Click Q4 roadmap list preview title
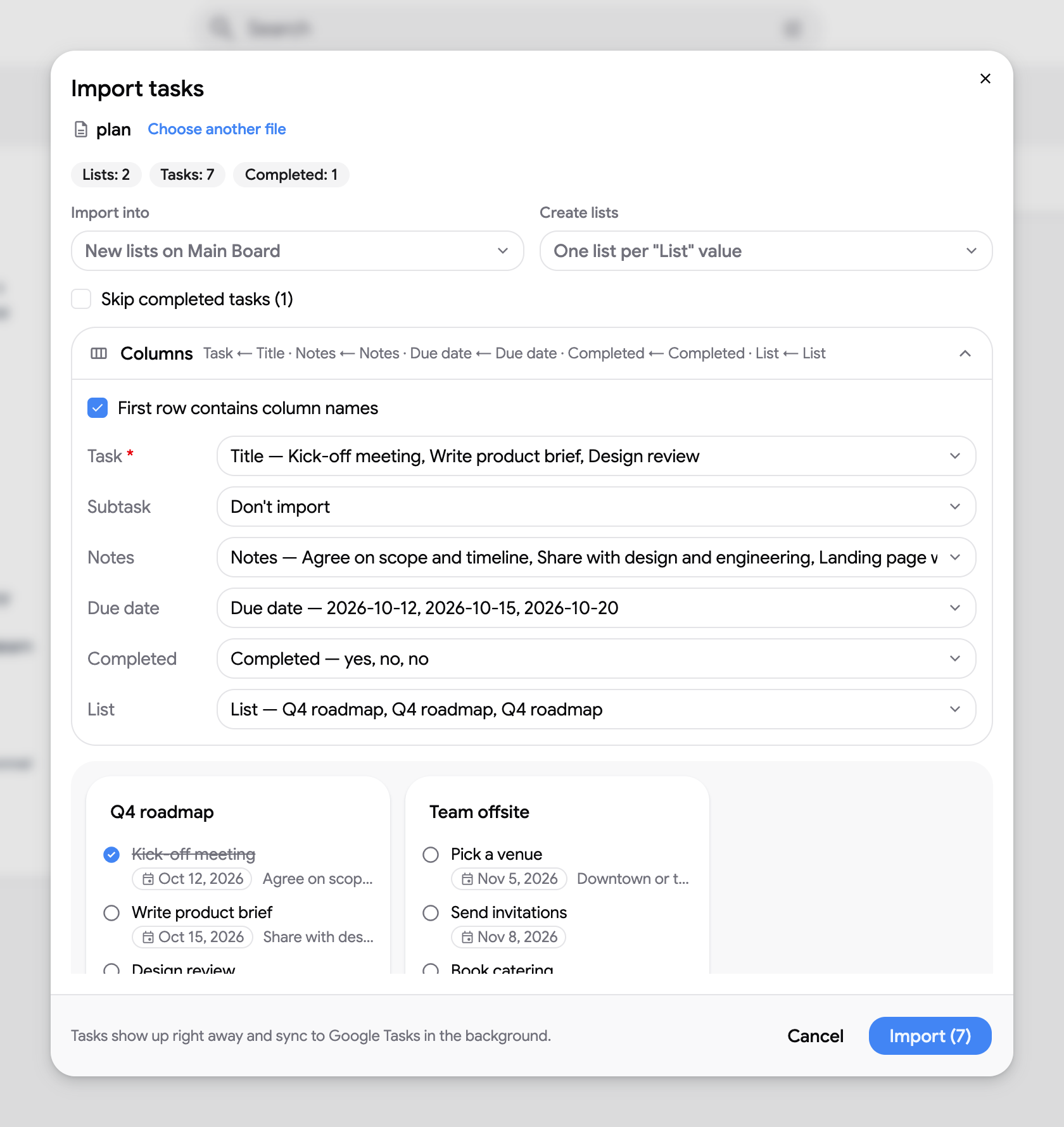This screenshot has width=1064, height=1127. (162, 812)
